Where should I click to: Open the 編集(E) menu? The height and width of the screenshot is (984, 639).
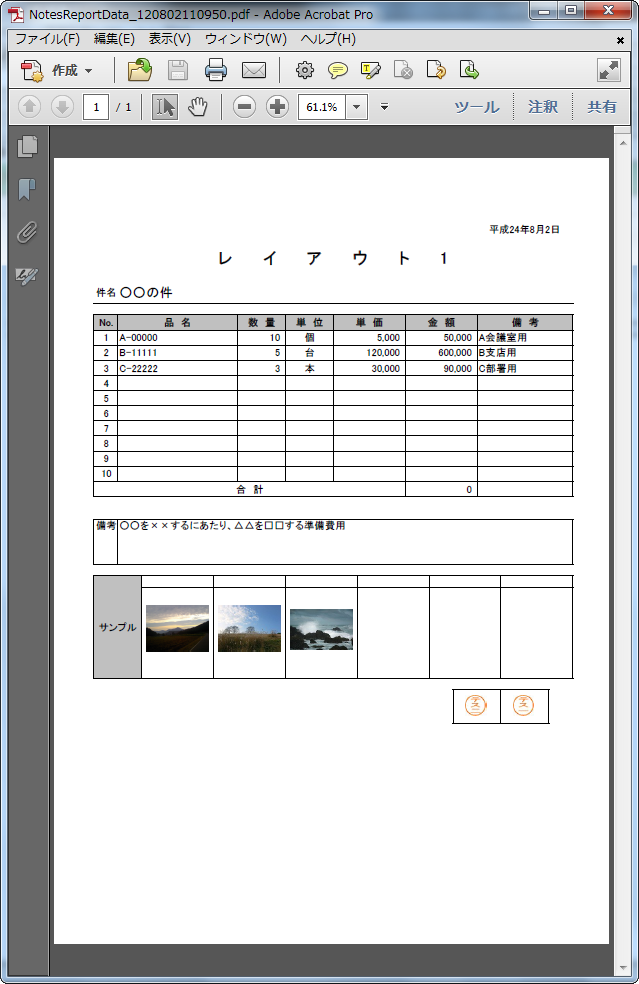(x=114, y=39)
